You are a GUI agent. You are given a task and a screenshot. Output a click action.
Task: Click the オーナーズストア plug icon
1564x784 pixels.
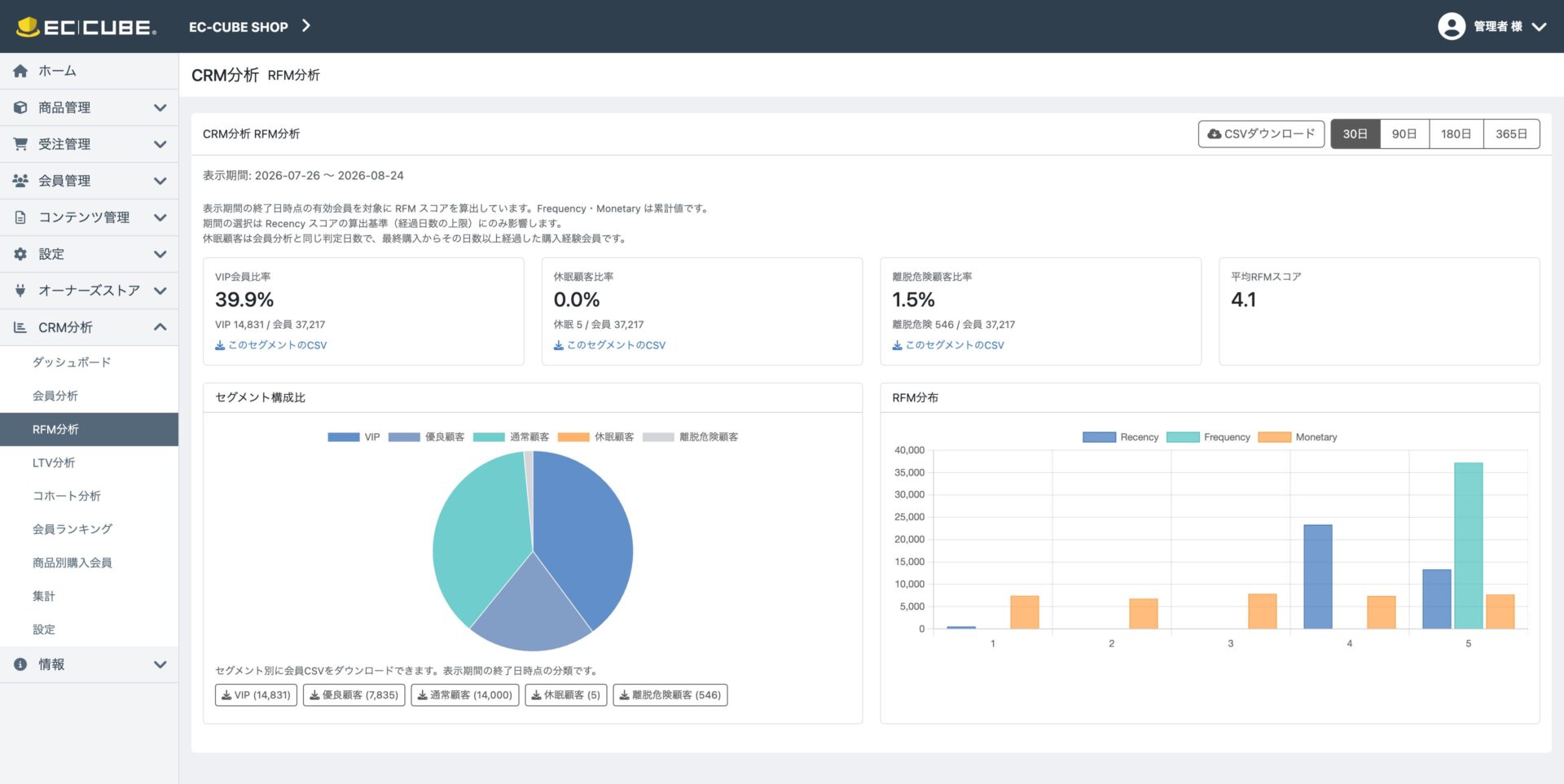coord(20,291)
